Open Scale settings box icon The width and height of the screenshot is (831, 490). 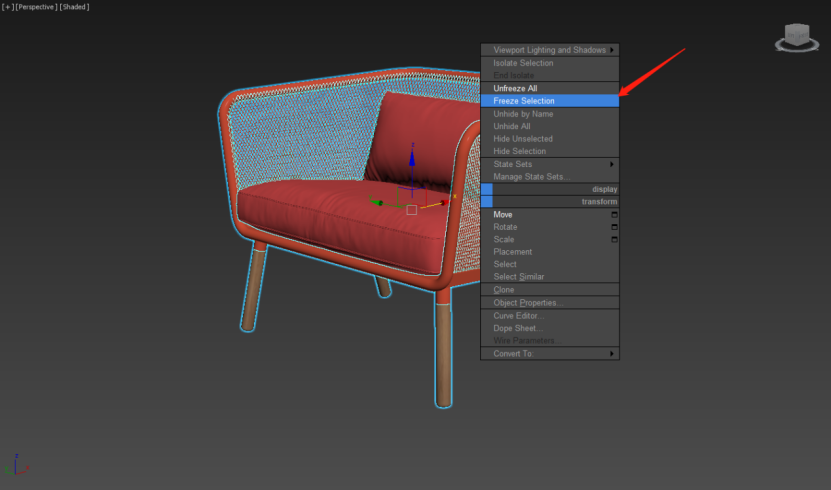614,240
